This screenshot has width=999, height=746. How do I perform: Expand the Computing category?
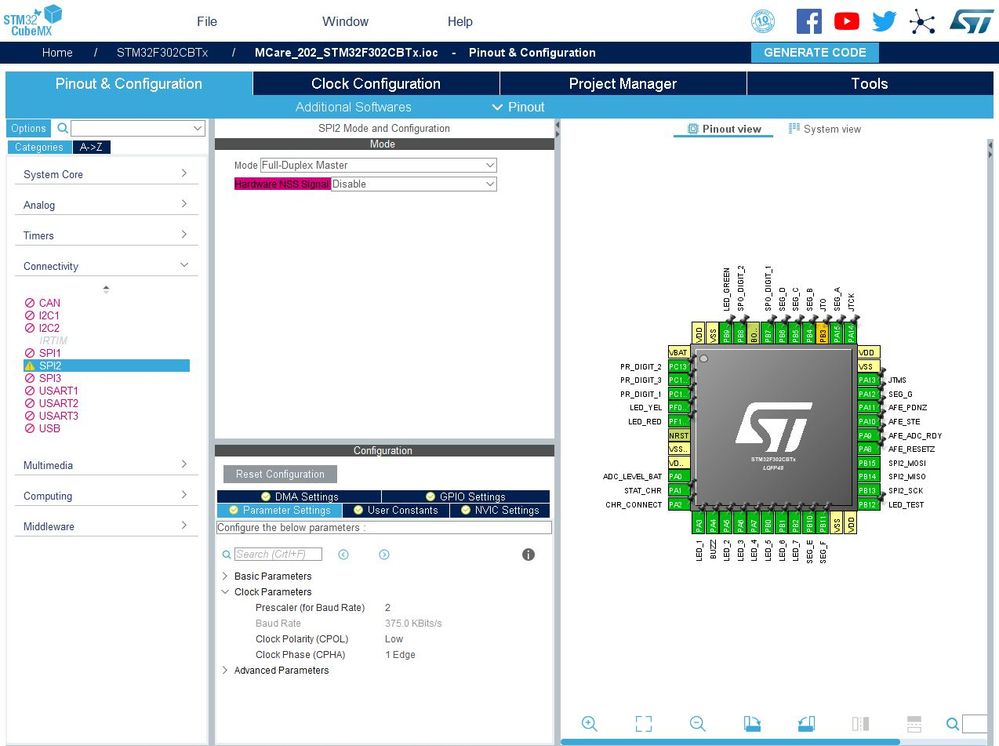[106, 496]
